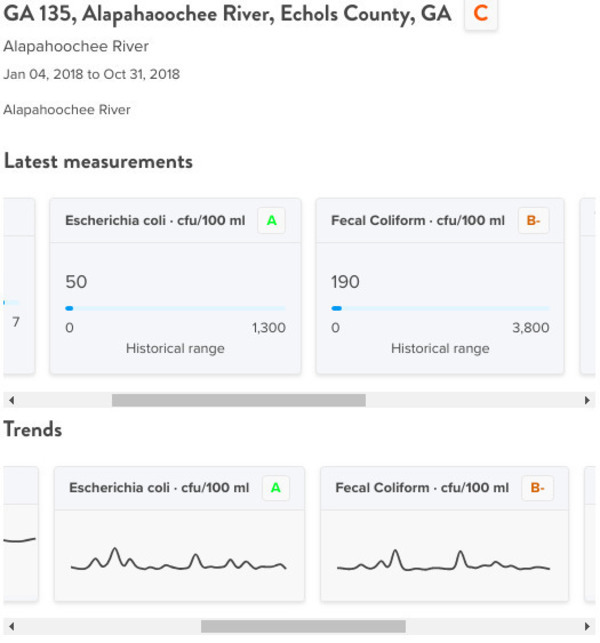Click left arrow of trends scrollbar
The width and height of the screenshot is (600, 643).
point(11,627)
